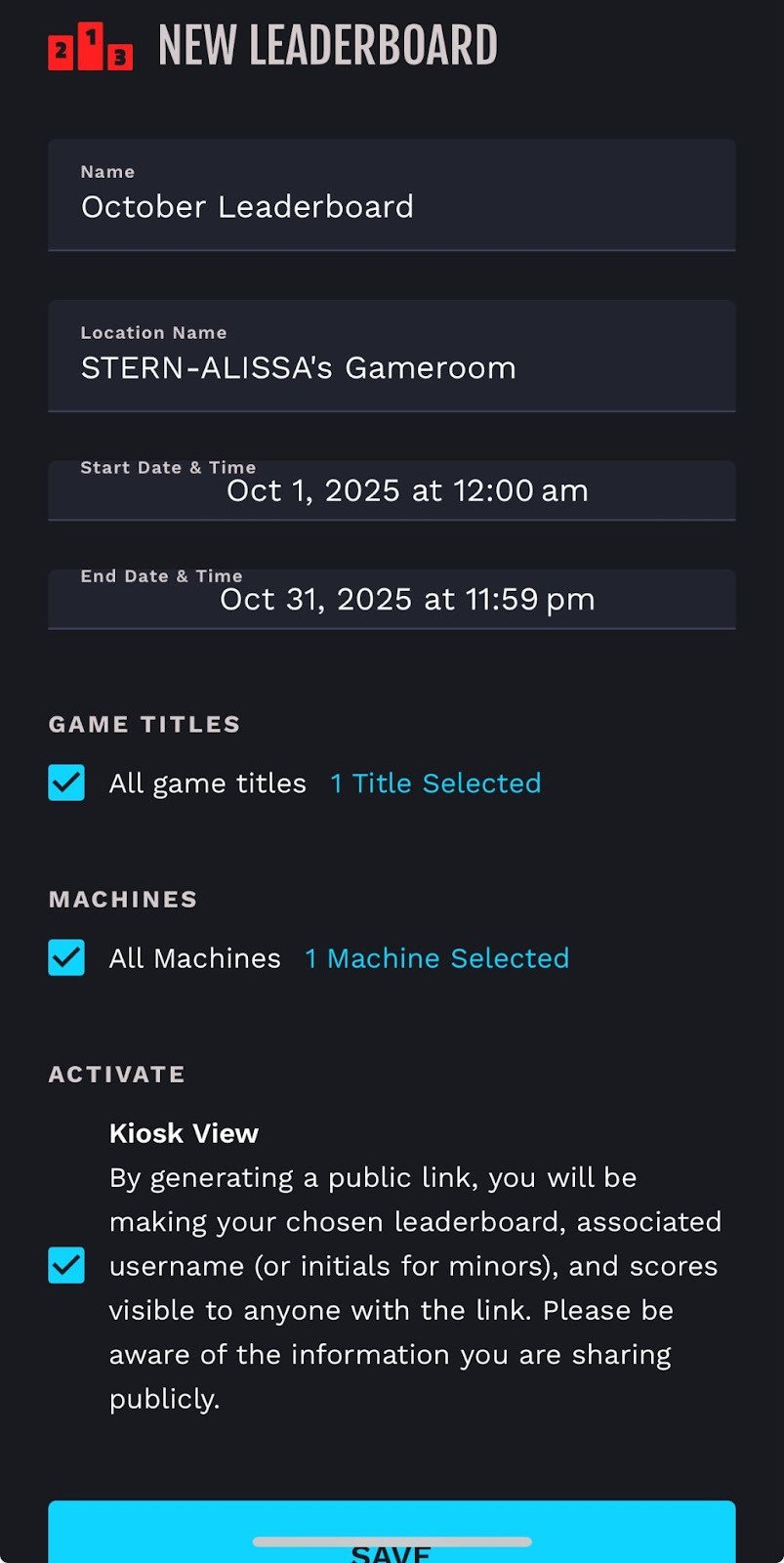
Task: Click the Kiosk View bold title
Action: pos(184,1133)
